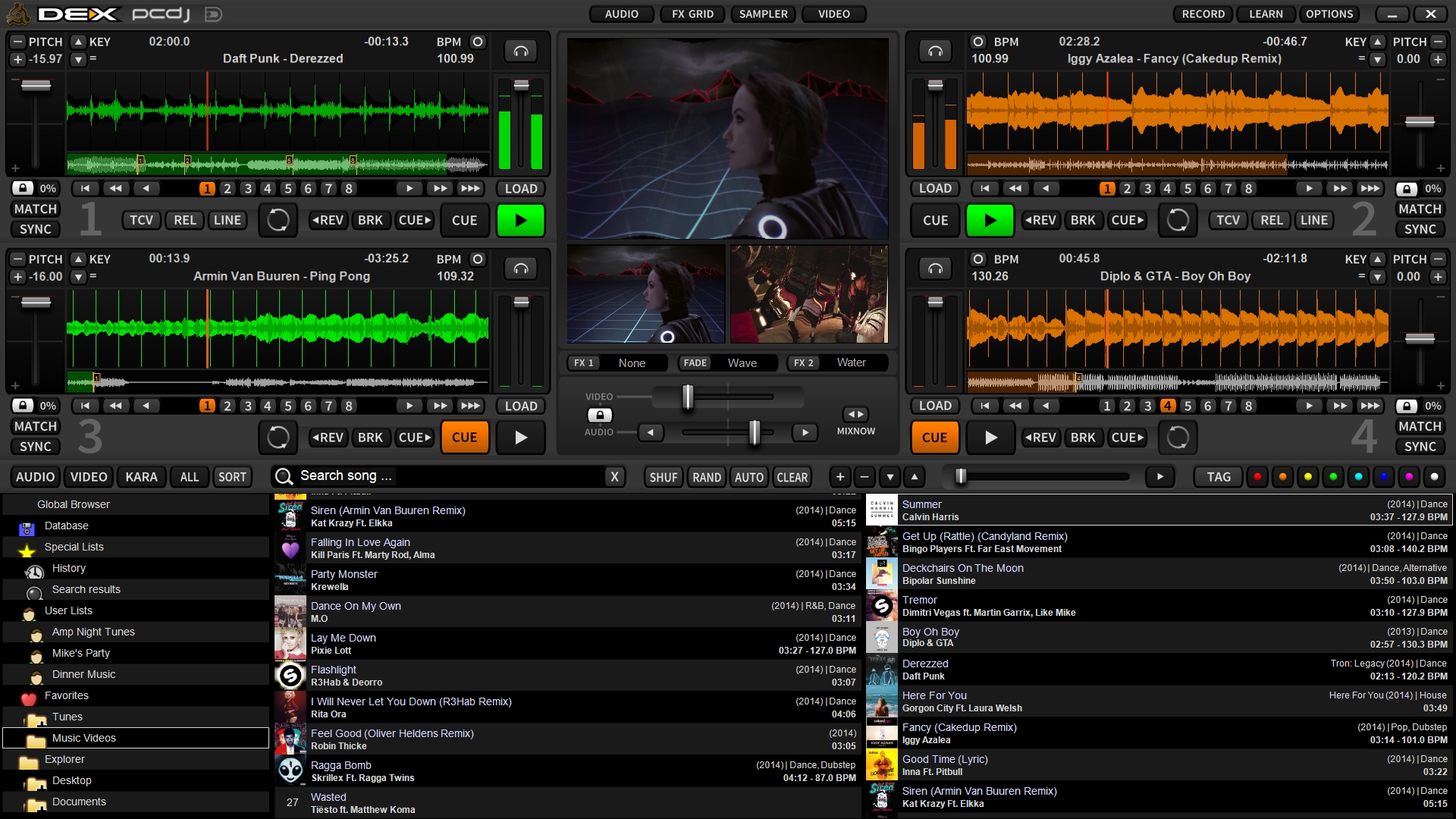Click the LOAD button on deck 1
The height and width of the screenshot is (819, 1456).
click(520, 188)
